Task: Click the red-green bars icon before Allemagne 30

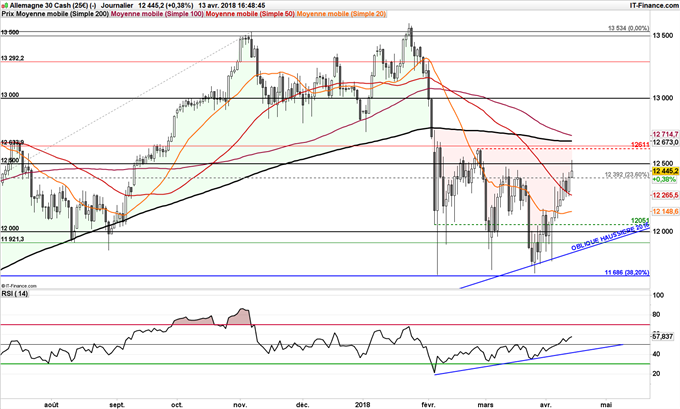Action: [5, 6]
